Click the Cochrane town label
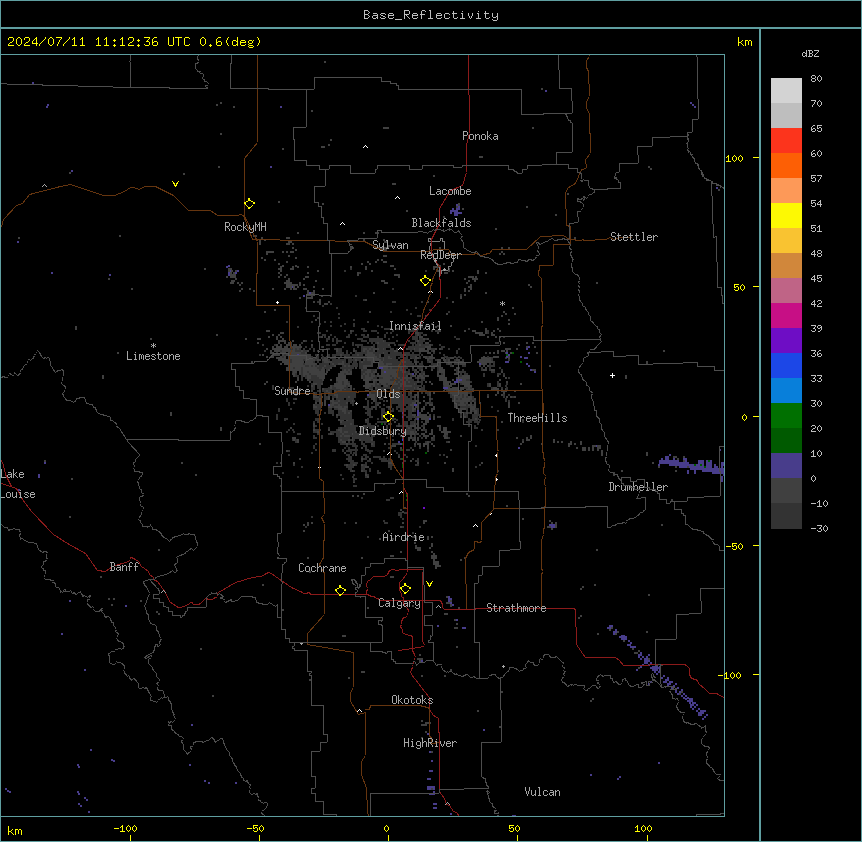862x842 pixels. [322, 568]
